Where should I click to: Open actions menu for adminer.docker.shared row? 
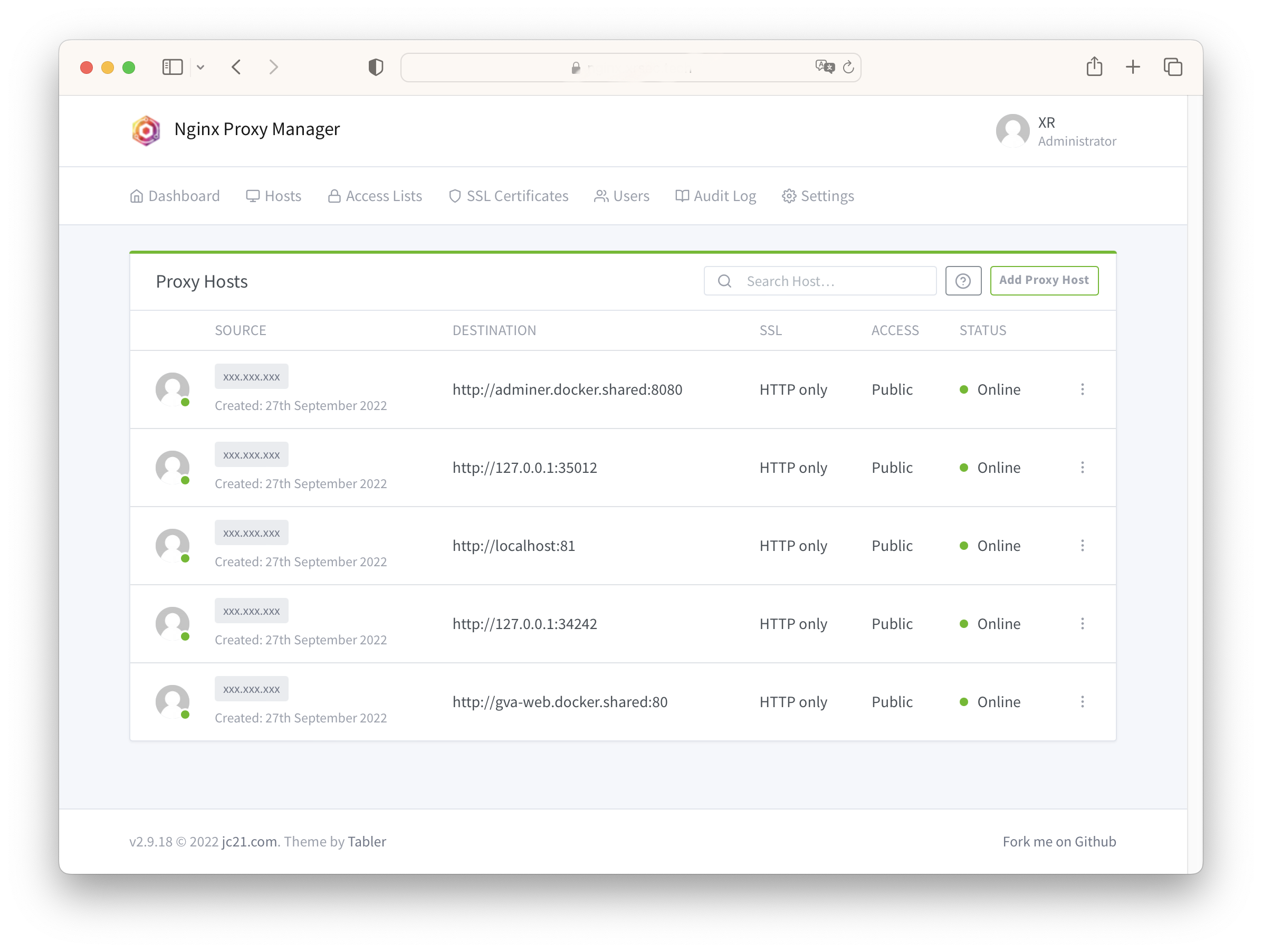pos(1082,389)
